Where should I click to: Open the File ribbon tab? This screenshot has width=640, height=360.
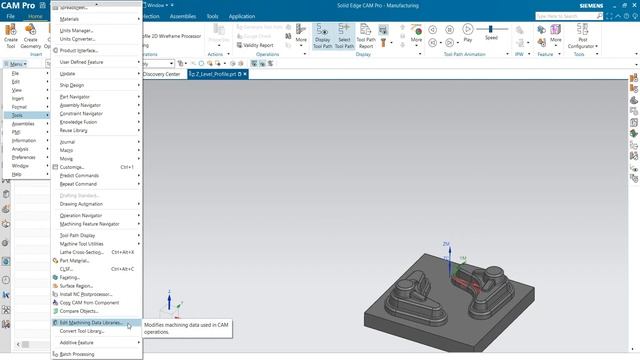click(x=11, y=16)
